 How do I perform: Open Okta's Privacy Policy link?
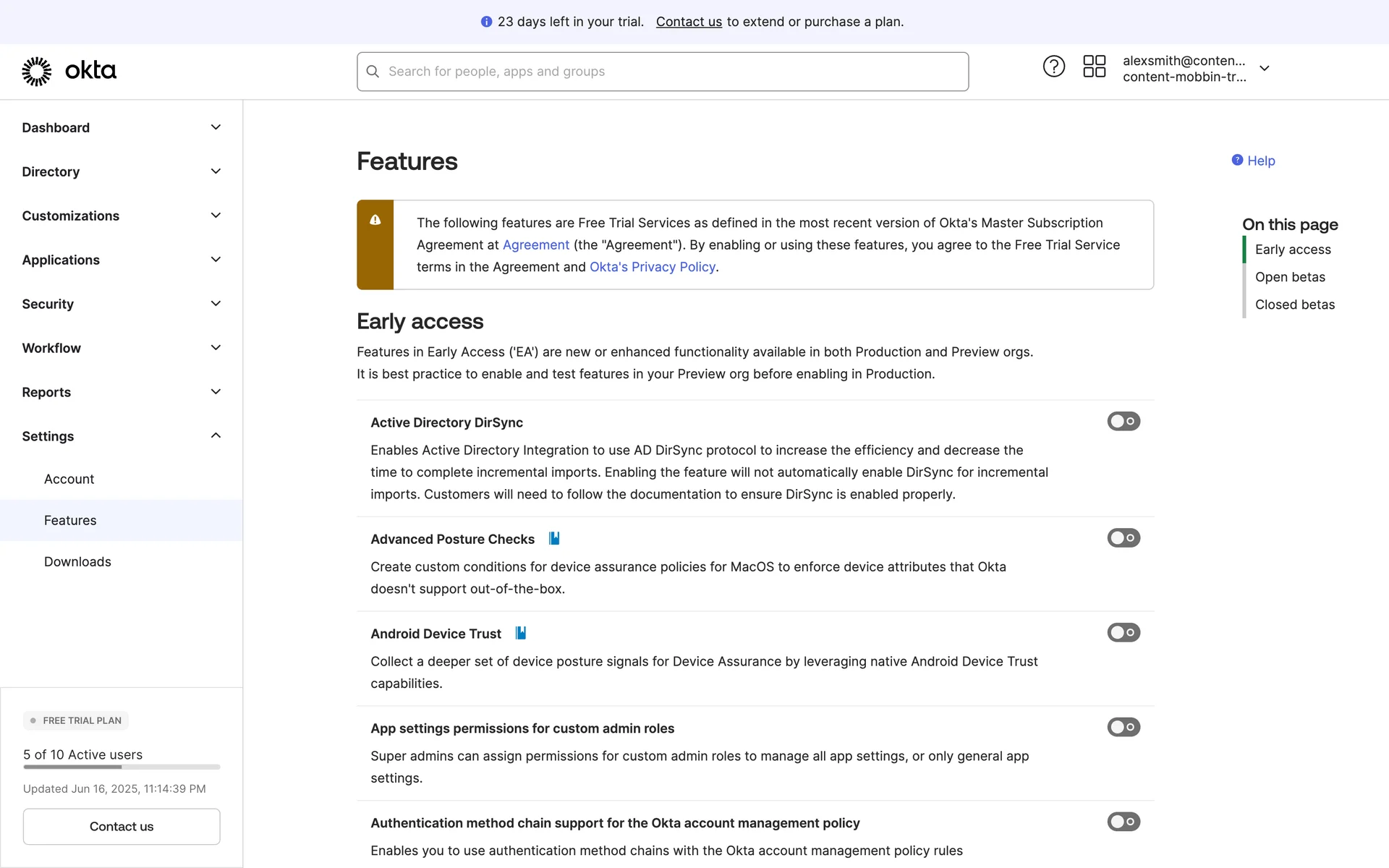click(x=652, y=267)
